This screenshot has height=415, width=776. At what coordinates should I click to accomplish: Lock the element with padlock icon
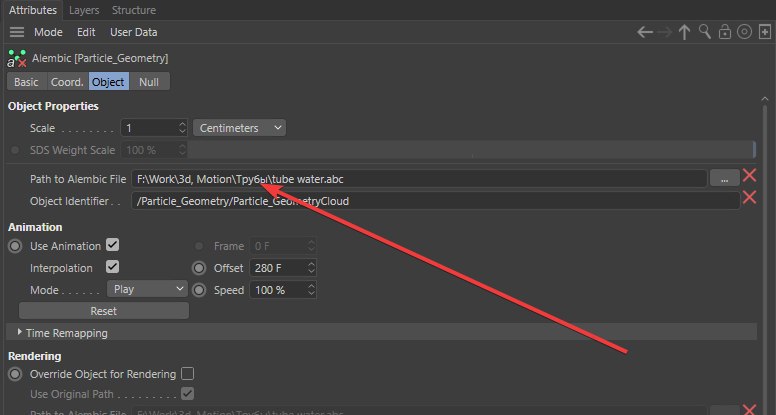[725, 32]
